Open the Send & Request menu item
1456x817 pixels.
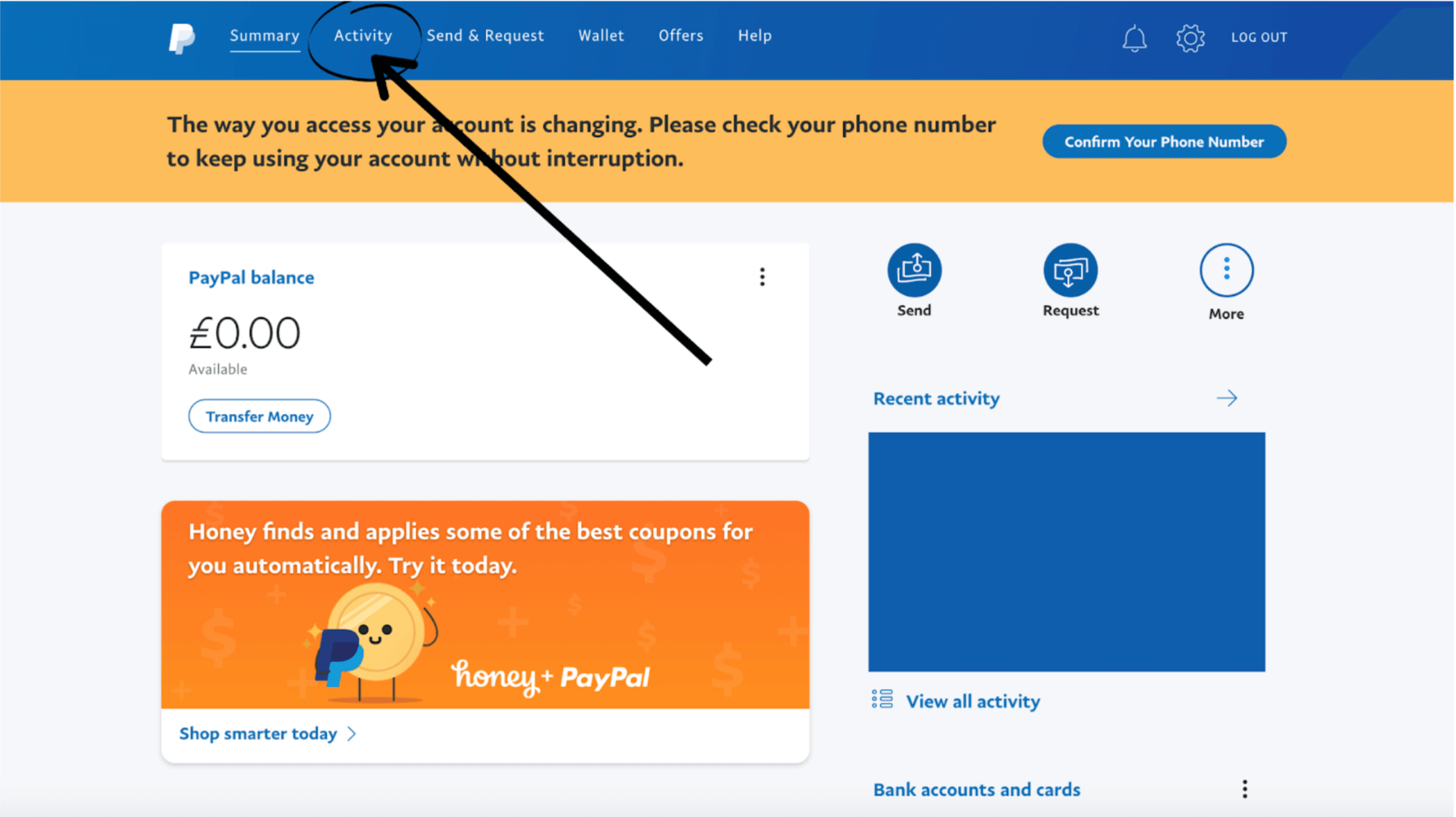[x=485, y=35]
